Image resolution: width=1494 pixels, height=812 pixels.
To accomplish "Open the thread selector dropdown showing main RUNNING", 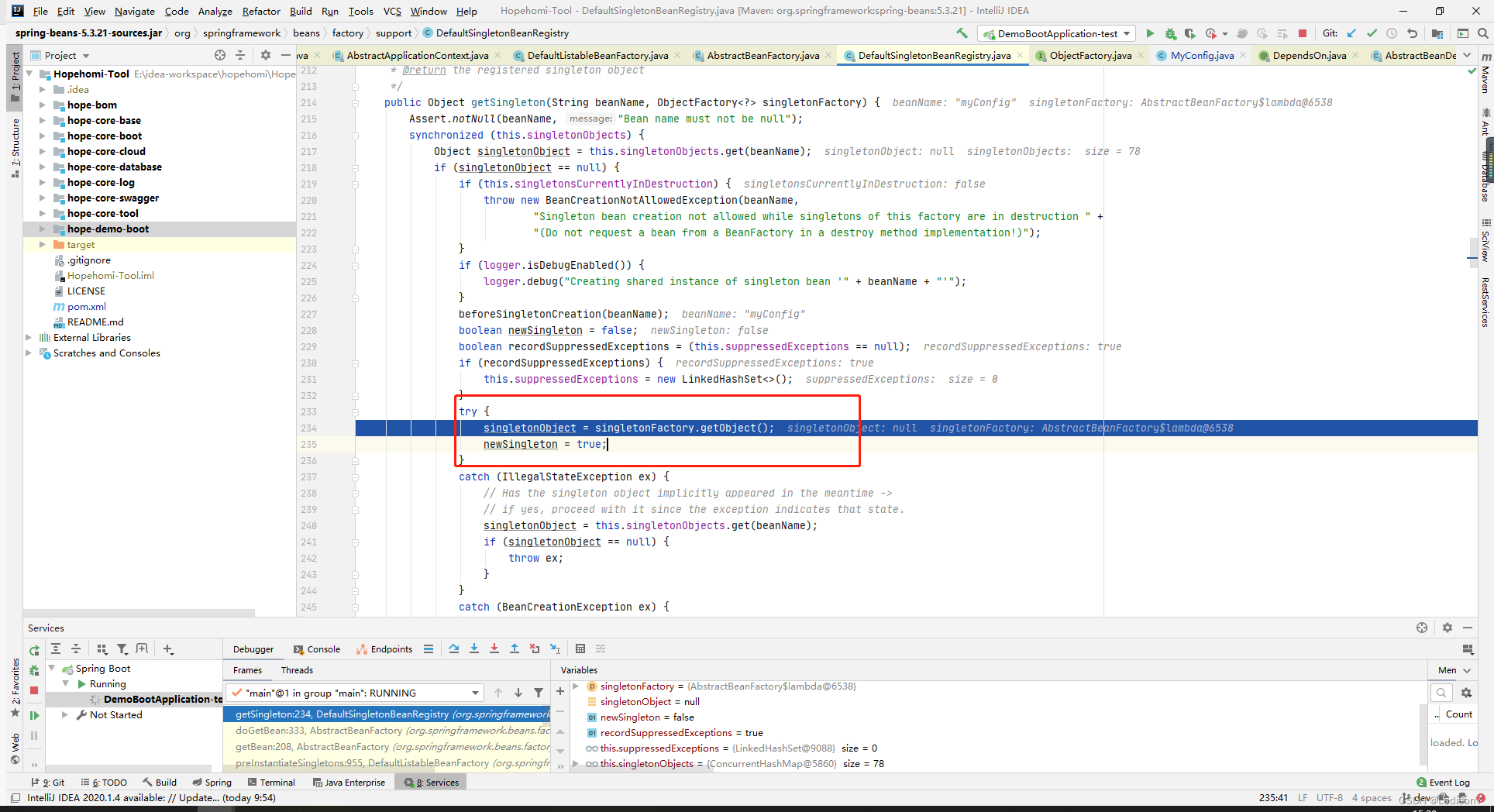I will tap(355, 693).
